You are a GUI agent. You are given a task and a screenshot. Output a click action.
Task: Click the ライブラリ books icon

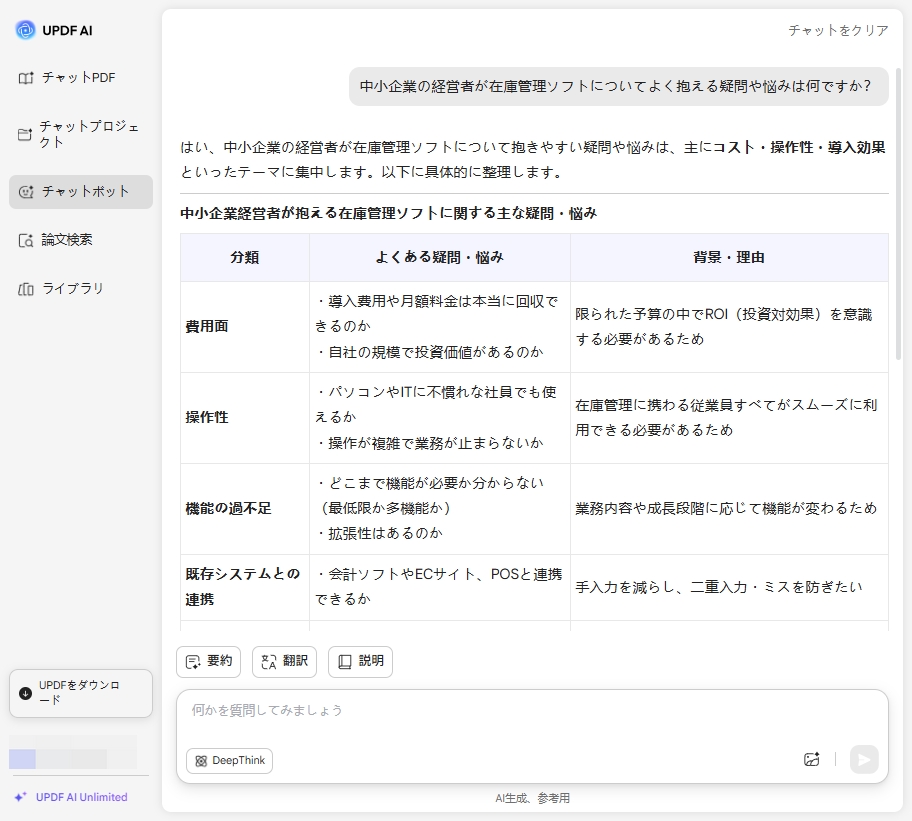(26, 289)
